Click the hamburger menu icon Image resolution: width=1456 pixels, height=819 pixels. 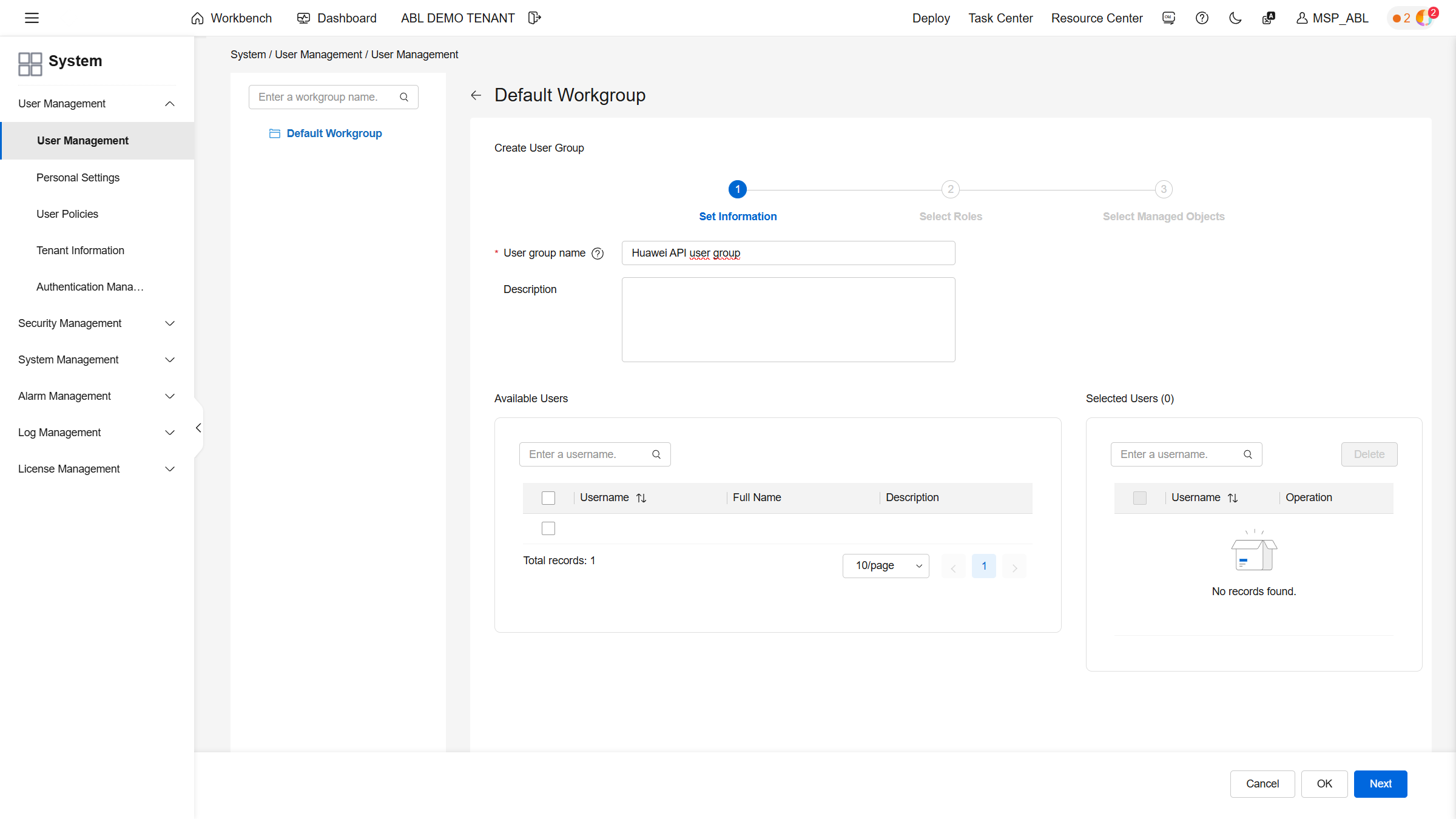(x=32, y=18)
